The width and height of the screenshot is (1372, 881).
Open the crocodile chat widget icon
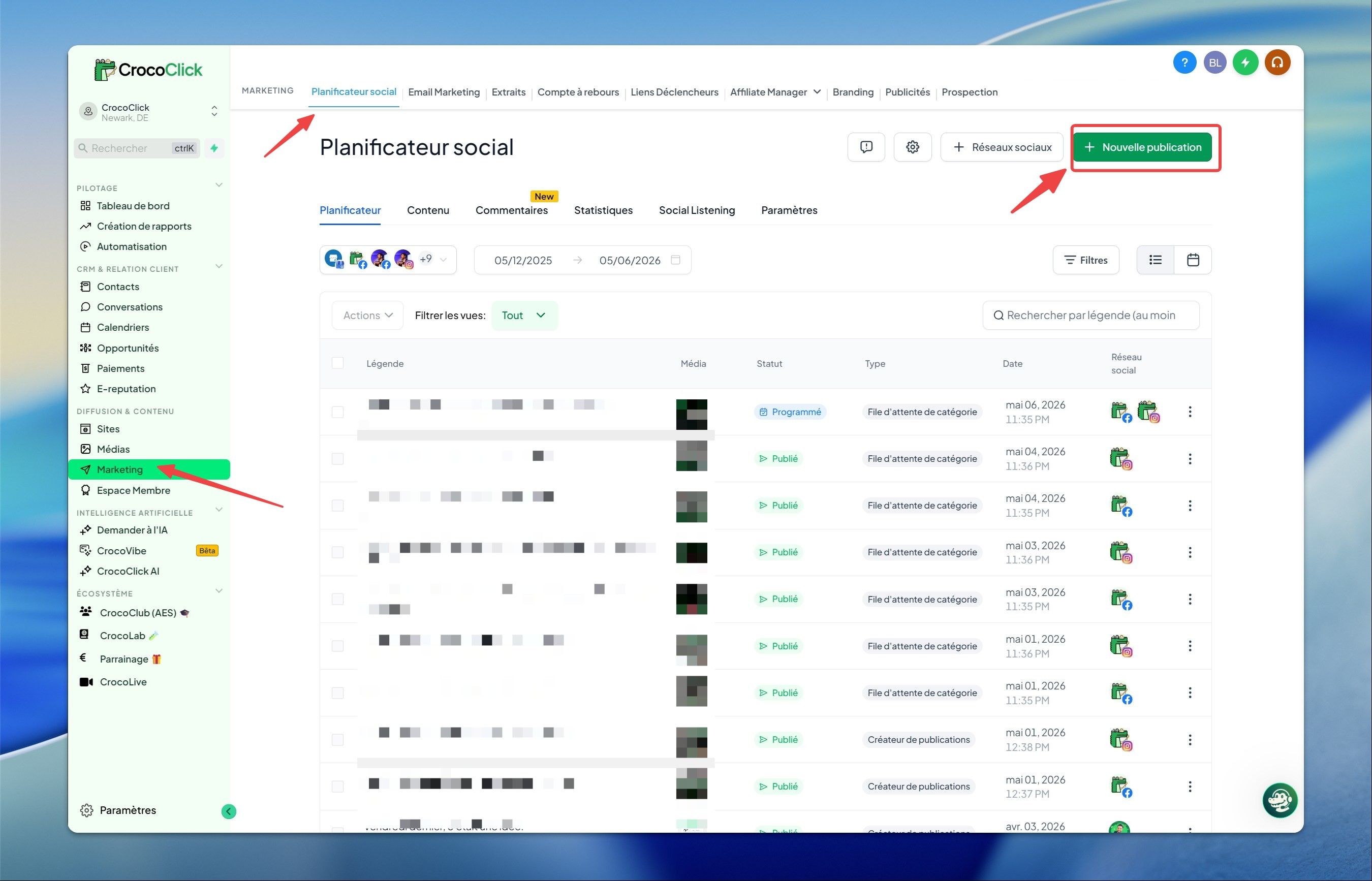point(1280,800)
